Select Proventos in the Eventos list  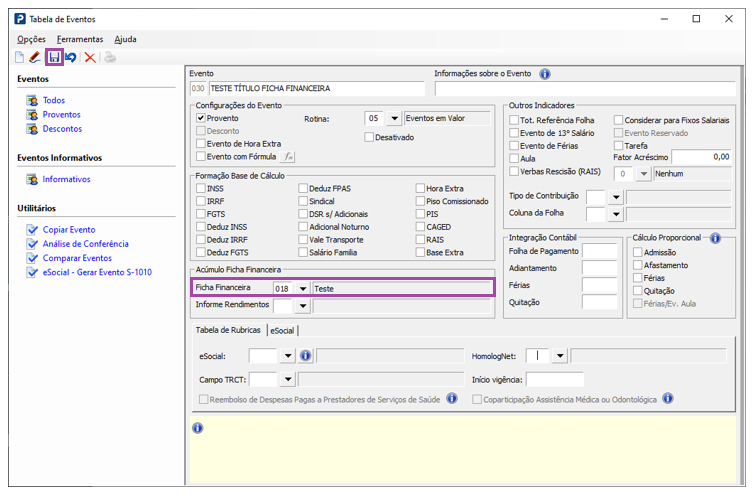[61, 115]
